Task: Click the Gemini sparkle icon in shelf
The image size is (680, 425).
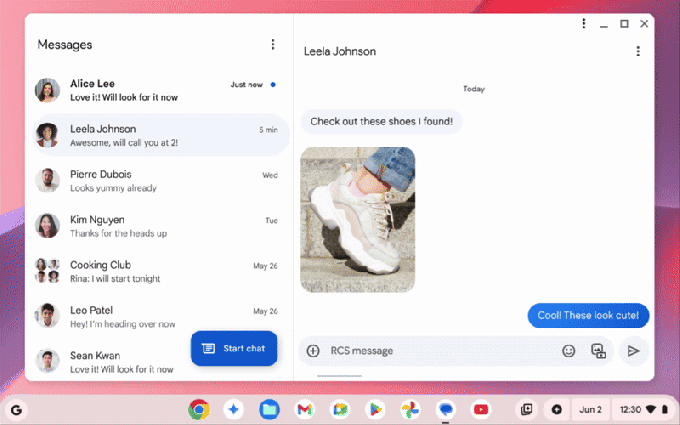Action: coord(233,409)
